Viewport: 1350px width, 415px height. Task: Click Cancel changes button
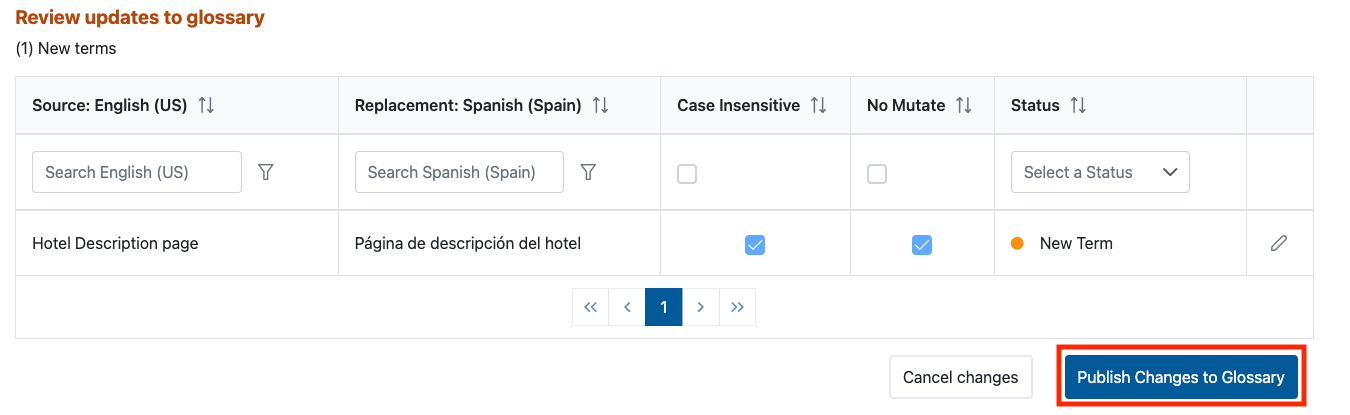click(x=960, y=377)
